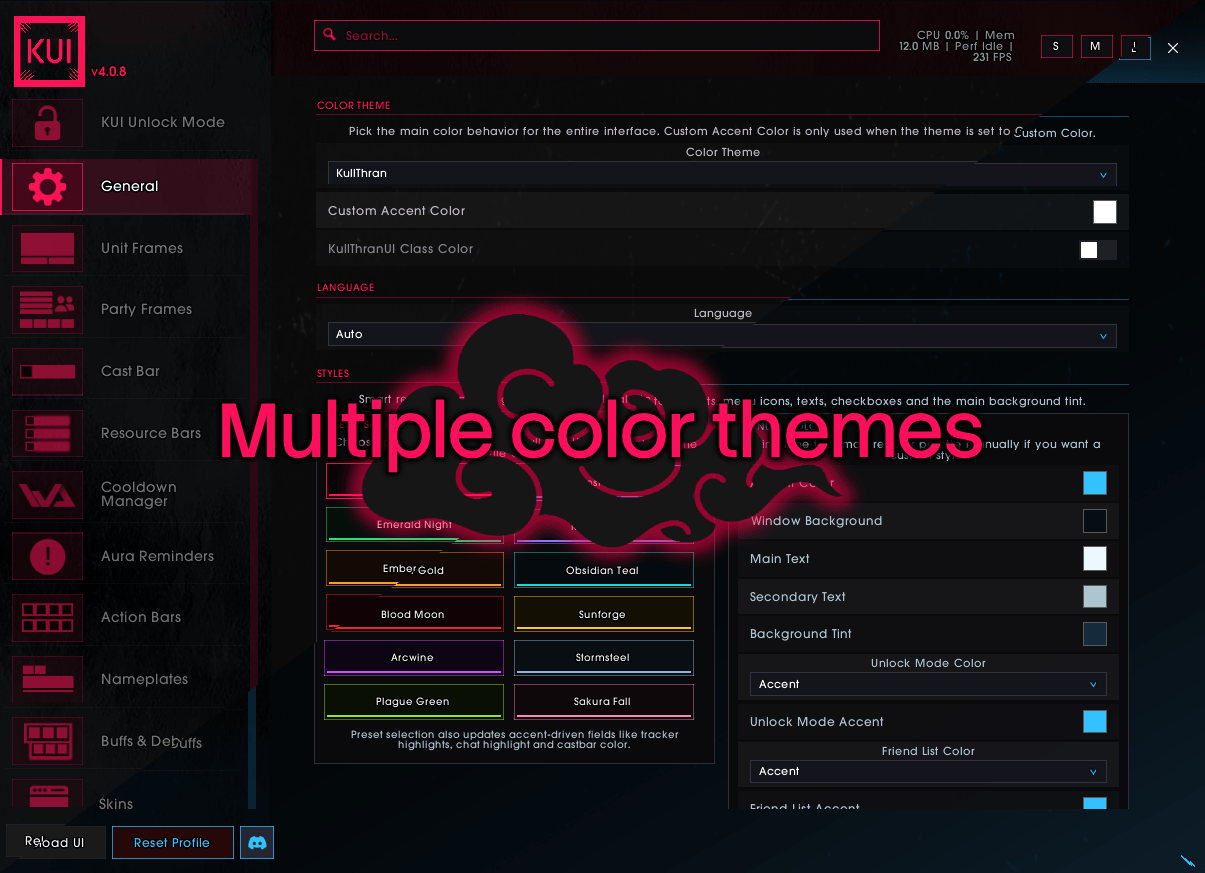
Task: Click the Cast Bar sidebar icon
Action: coord(47,371)
